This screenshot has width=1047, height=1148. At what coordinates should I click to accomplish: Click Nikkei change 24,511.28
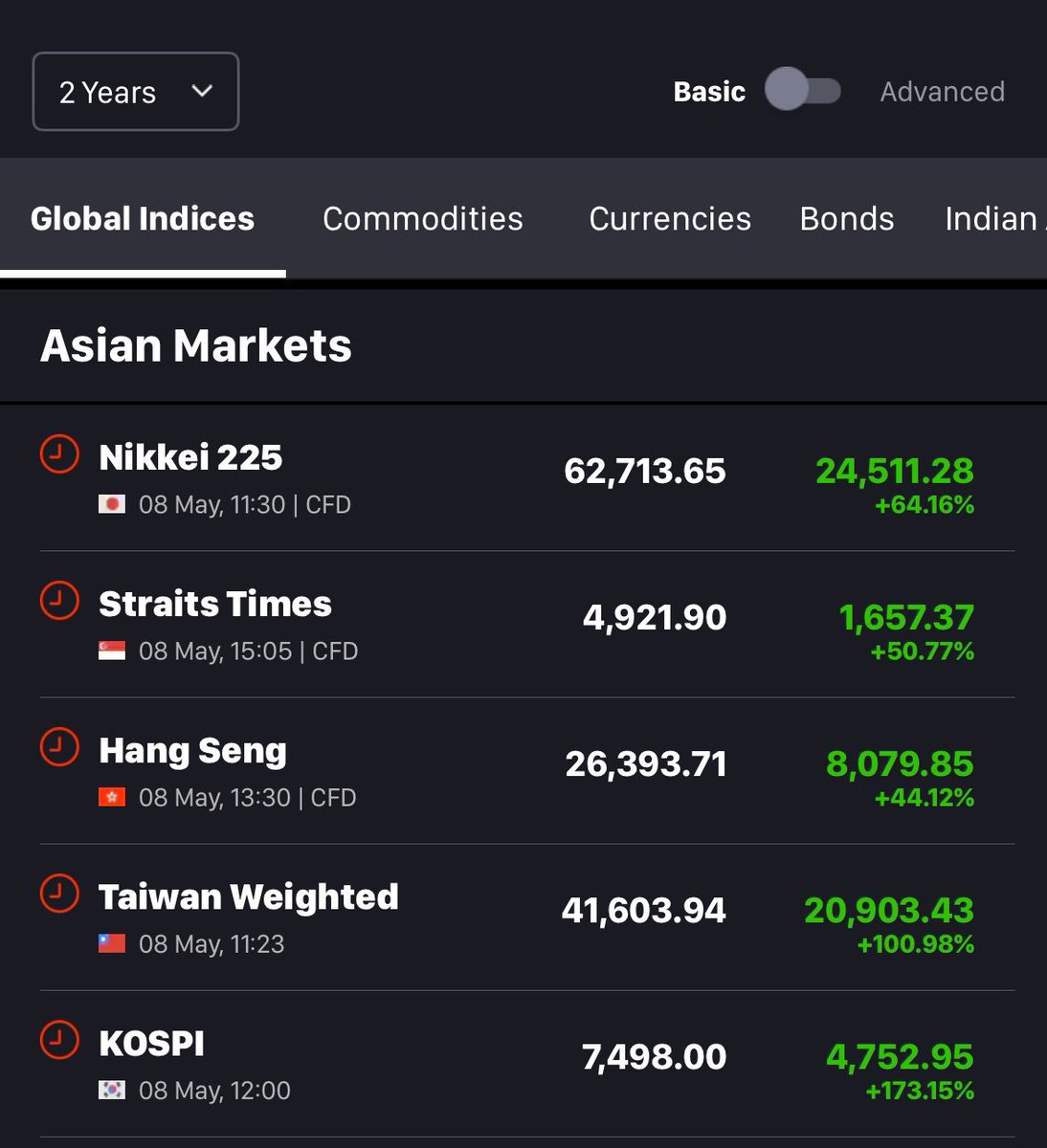(x=895, y=470)
